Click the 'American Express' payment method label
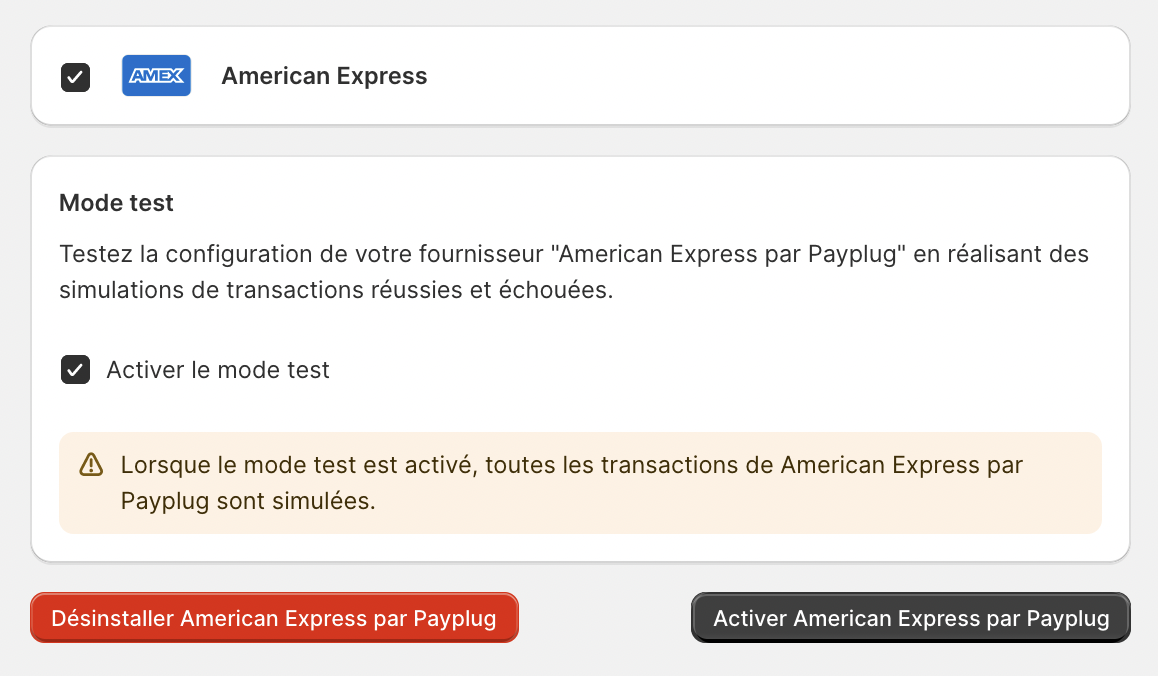 (324, 76)
